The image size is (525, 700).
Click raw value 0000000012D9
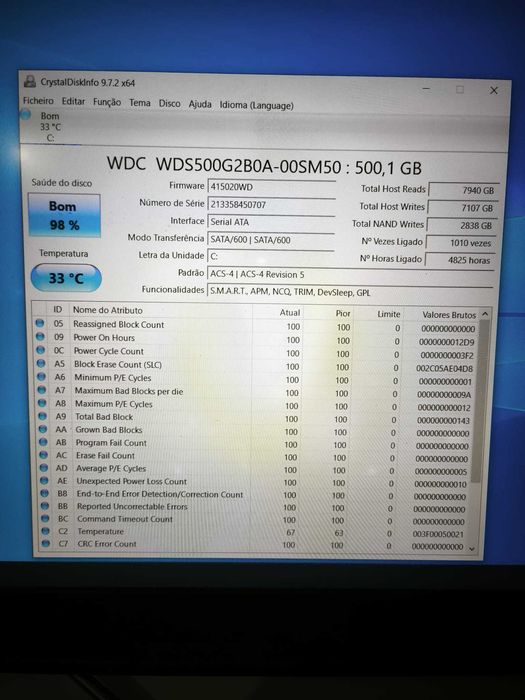tap(446, 342)
